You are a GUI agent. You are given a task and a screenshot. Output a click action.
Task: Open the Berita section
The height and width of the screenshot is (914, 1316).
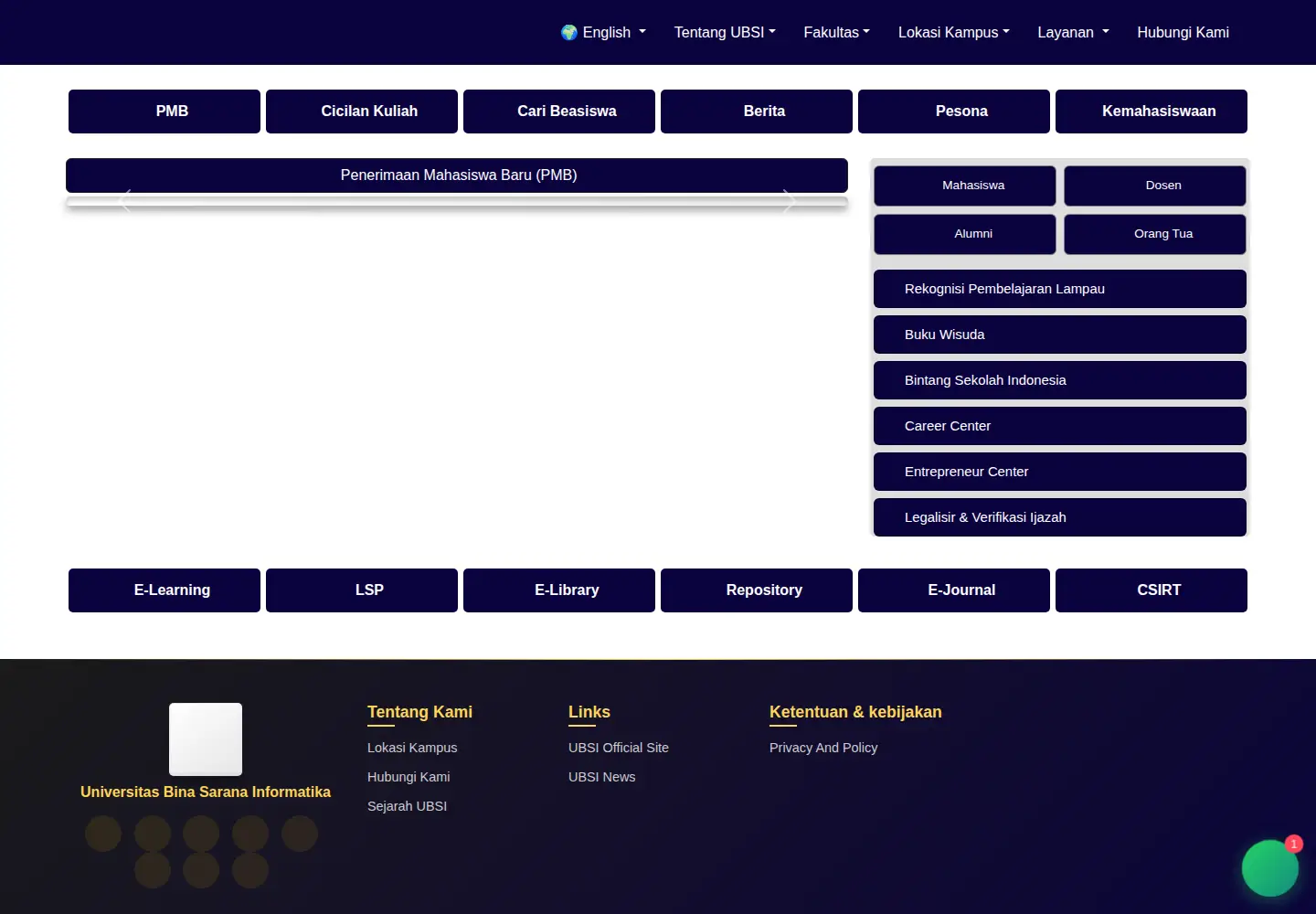coord(757,112)
